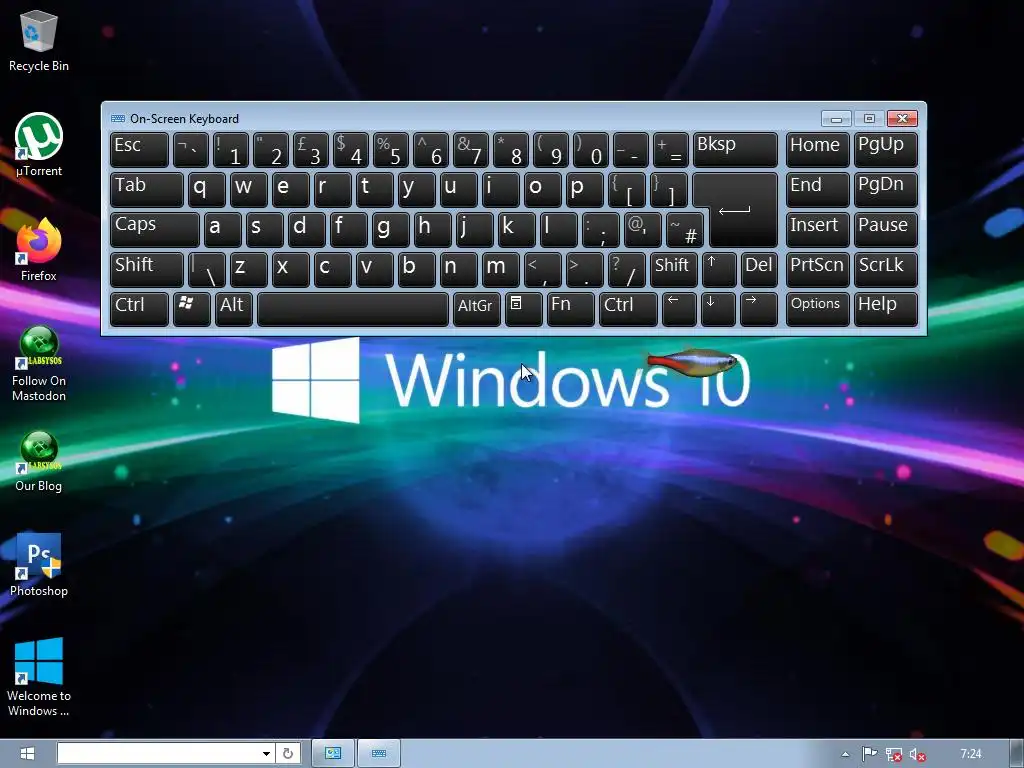1024x768 pixels.
Task: Click the up arrow key
Action: coord(719,270)
